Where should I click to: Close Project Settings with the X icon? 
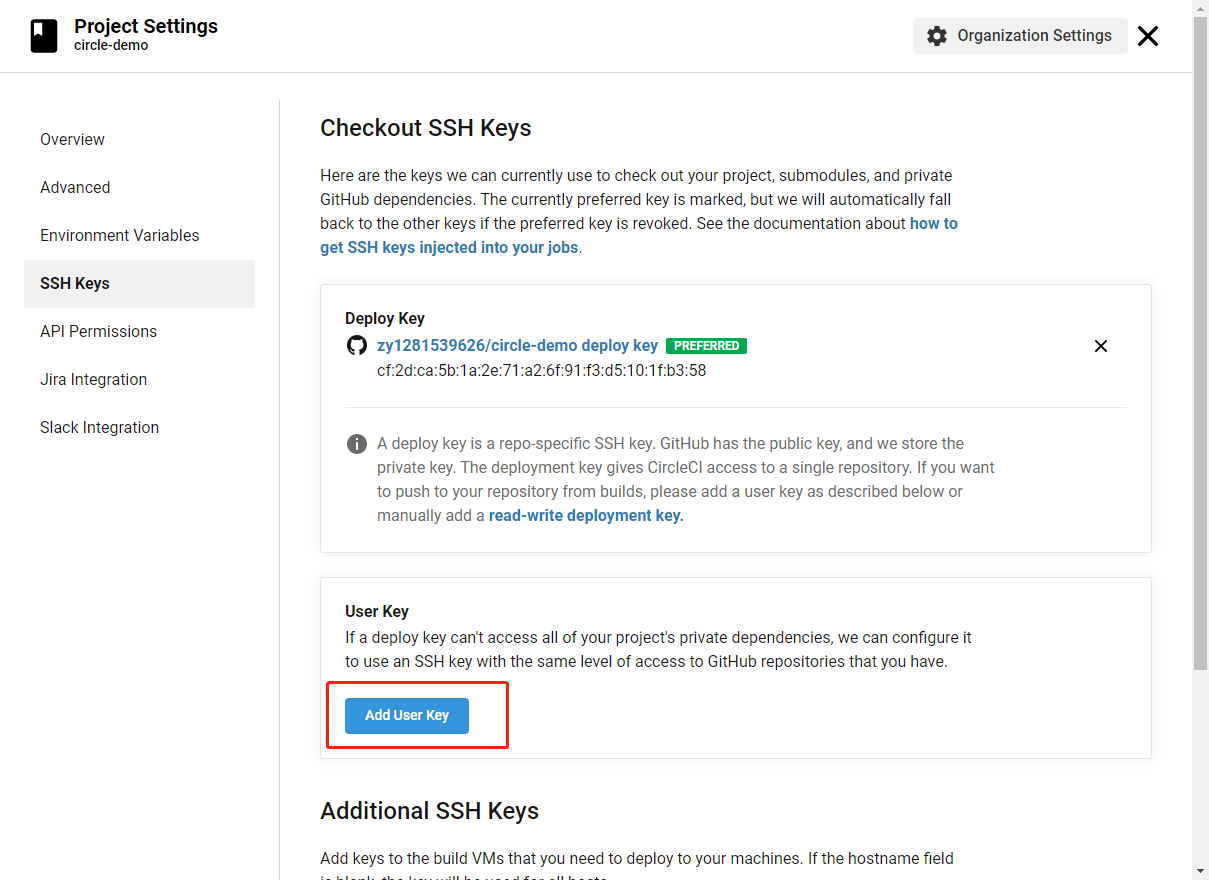point(1147,35)
